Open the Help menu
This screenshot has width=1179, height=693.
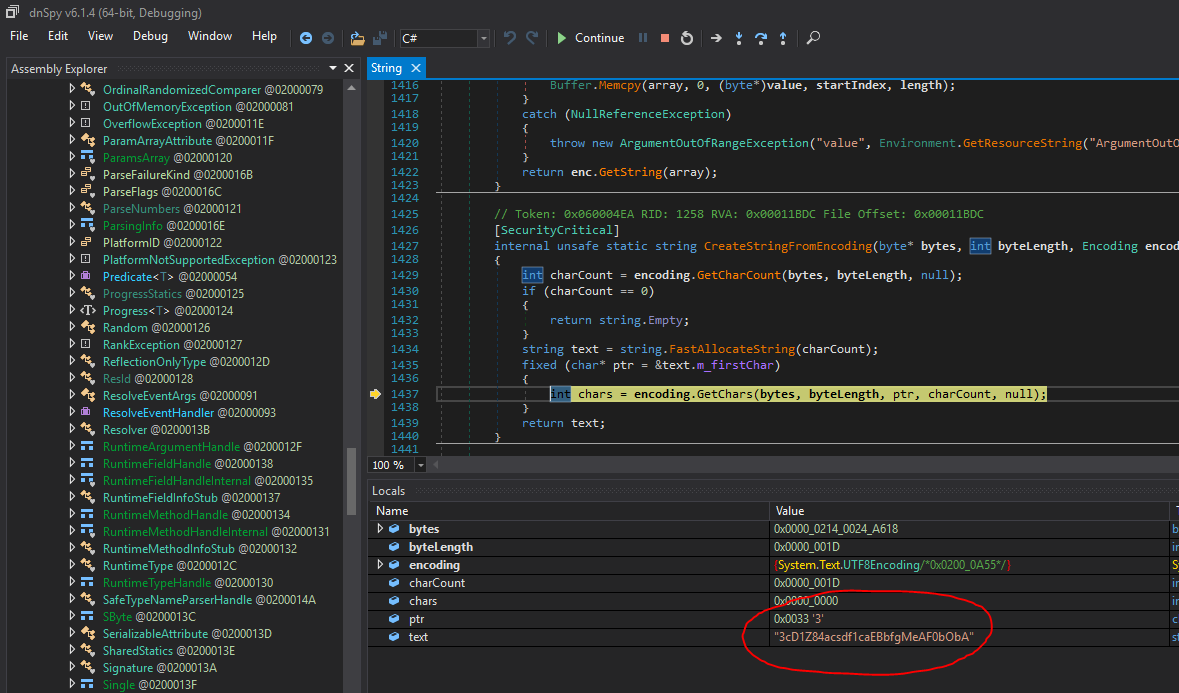(264, 36)
